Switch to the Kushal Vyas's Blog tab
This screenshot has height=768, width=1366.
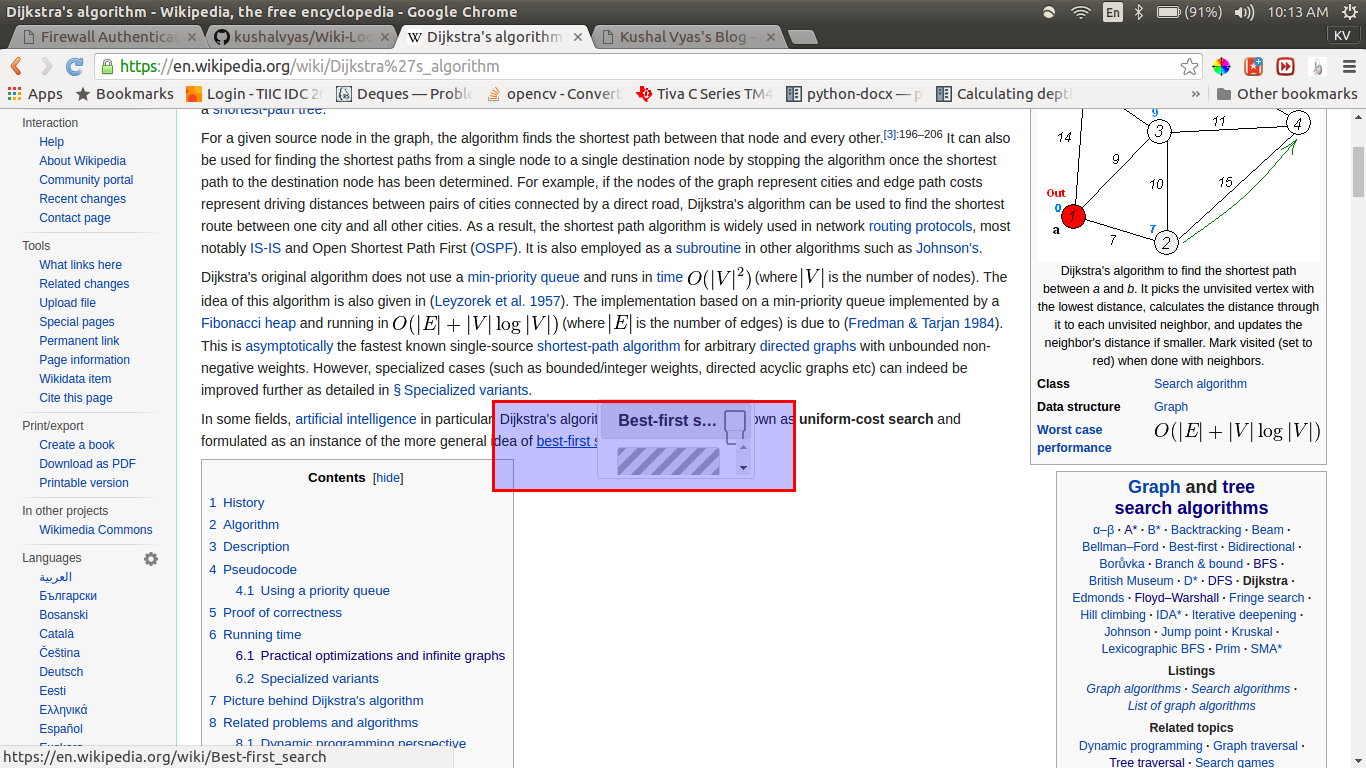pyautogui.click(x=685, y=37)
